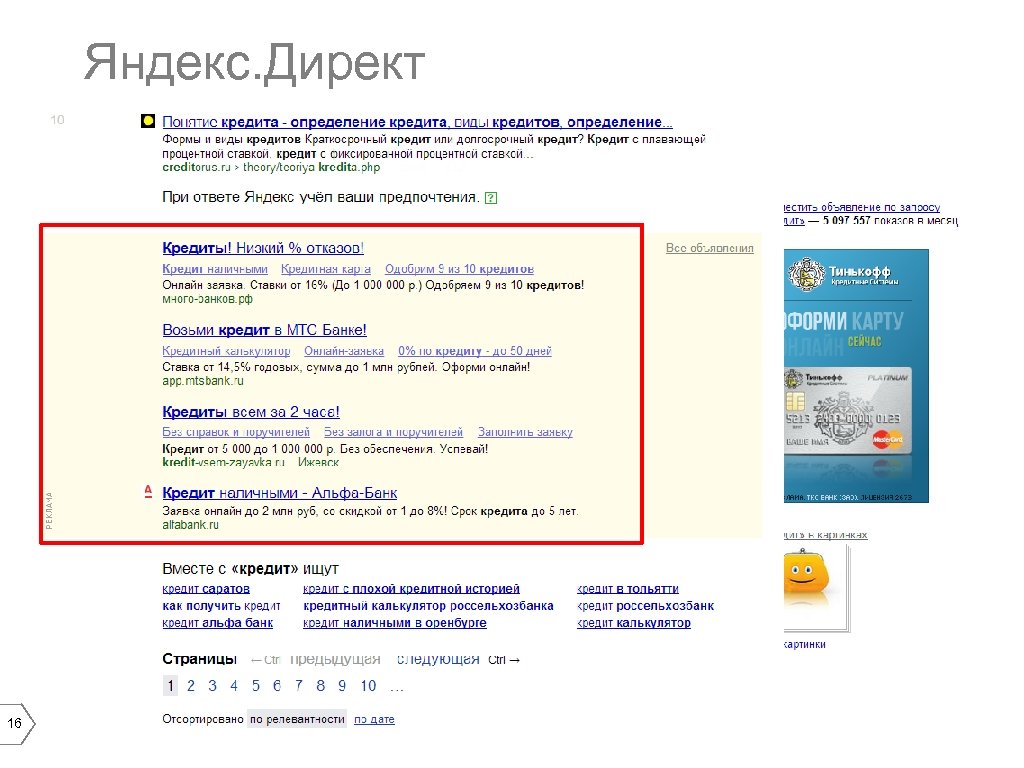This screenshot has width=1024, height=768.
Task: Go to results page 9
Action: point(342,686)
